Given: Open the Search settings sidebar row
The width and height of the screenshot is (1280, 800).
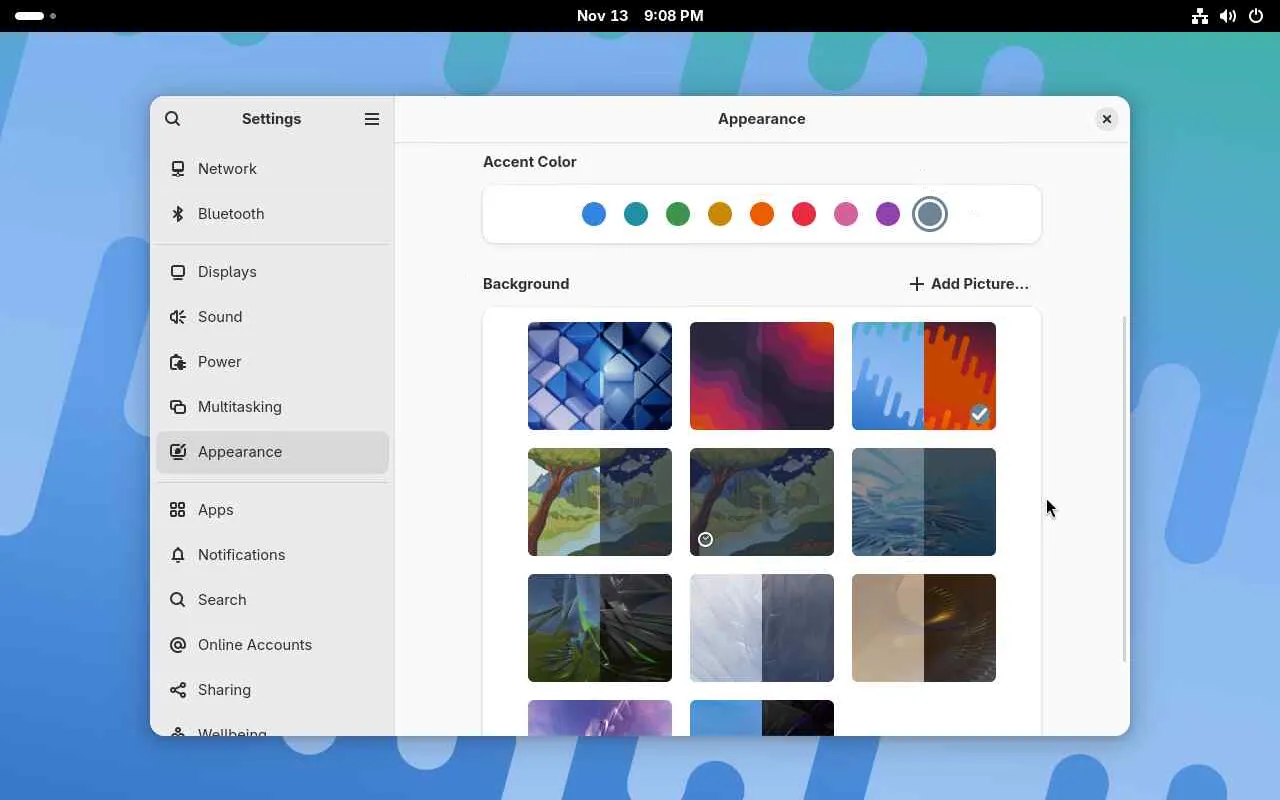Looking at the screenshot, I should pos(273,600).
